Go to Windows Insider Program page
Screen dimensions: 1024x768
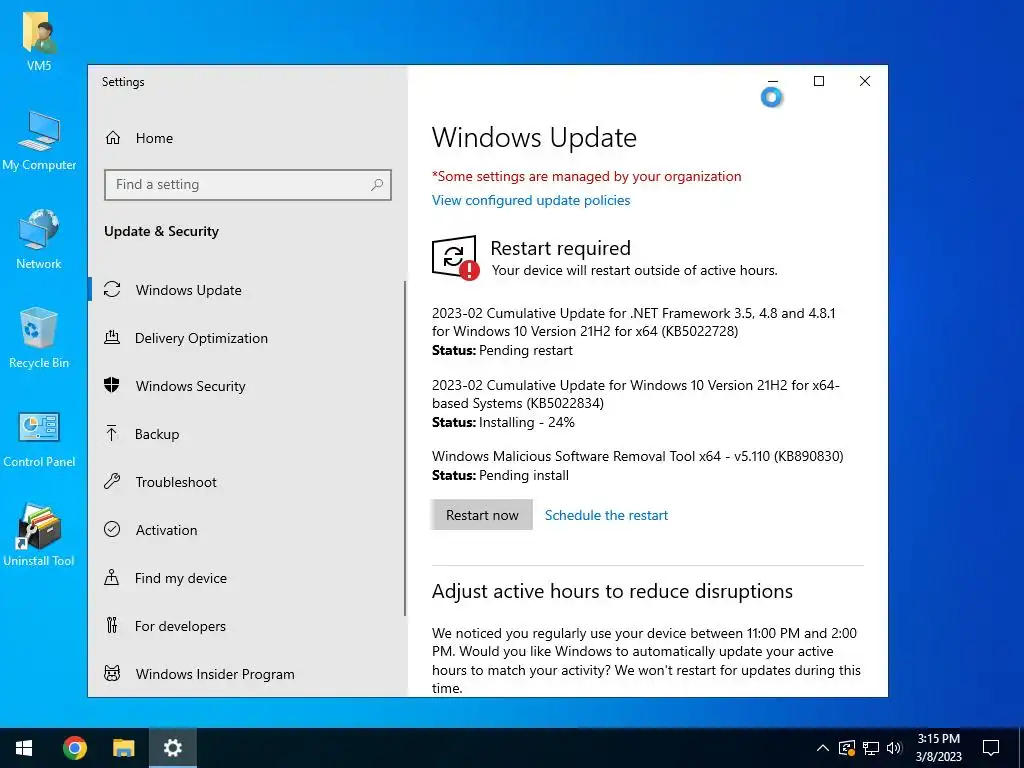tap(247, 673)
